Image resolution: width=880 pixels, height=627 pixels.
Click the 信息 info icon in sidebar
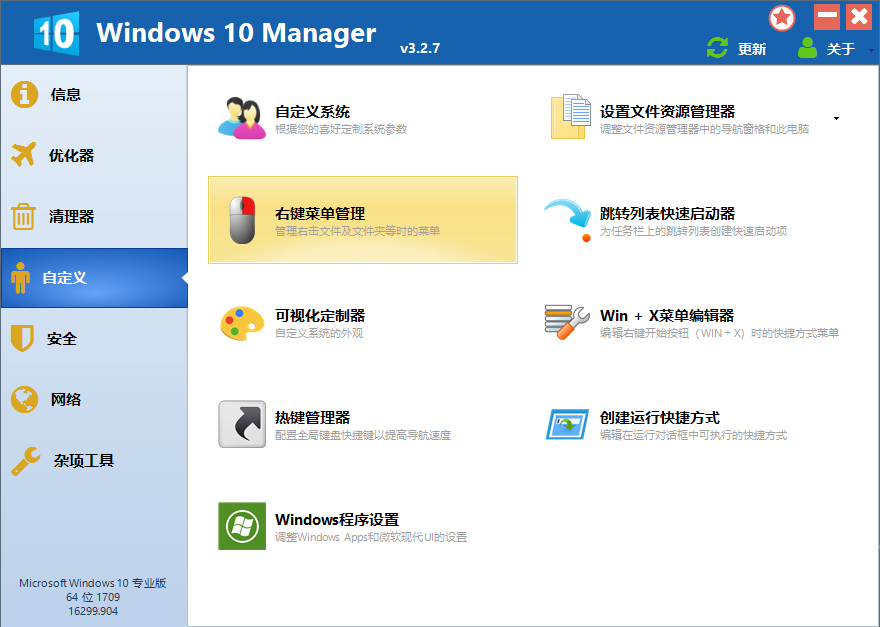[x=23, y=94]
